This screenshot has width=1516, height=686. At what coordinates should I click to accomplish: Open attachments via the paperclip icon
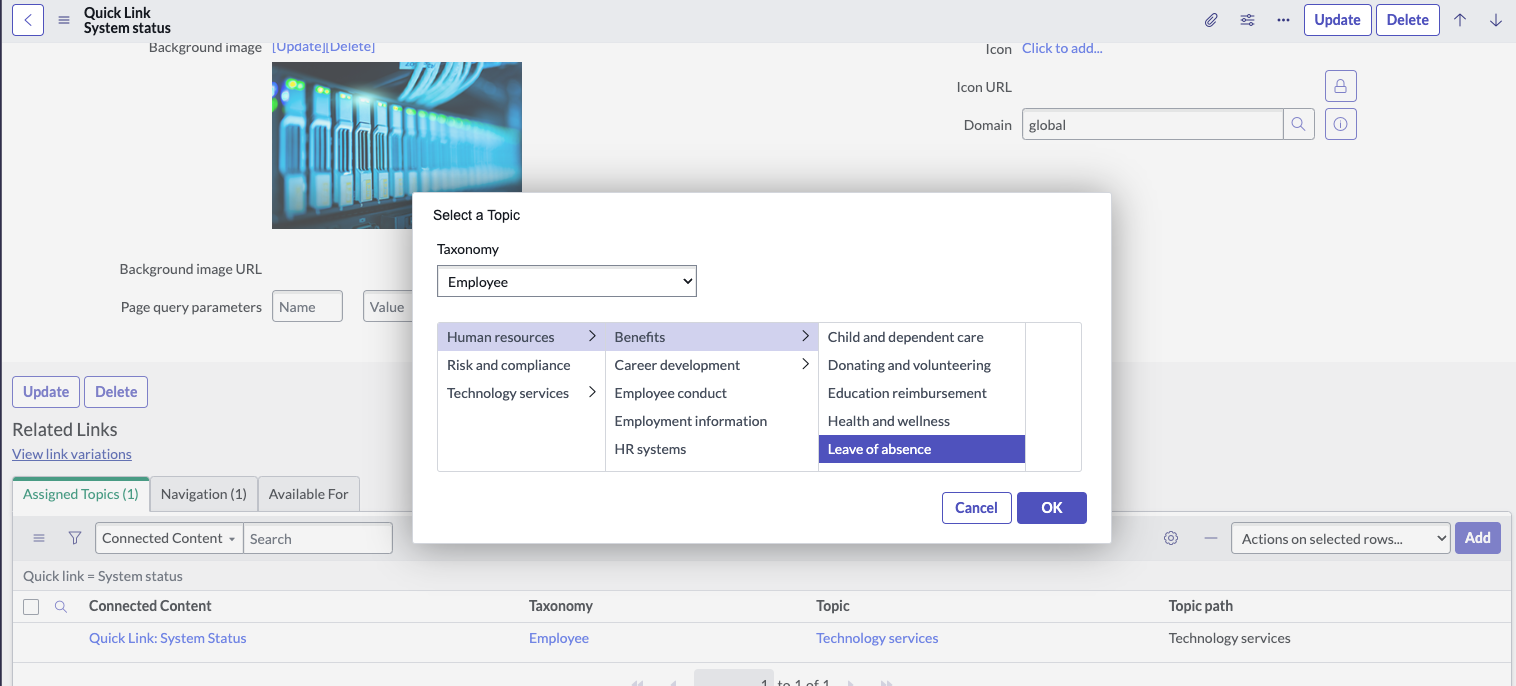coord(1211,20)
